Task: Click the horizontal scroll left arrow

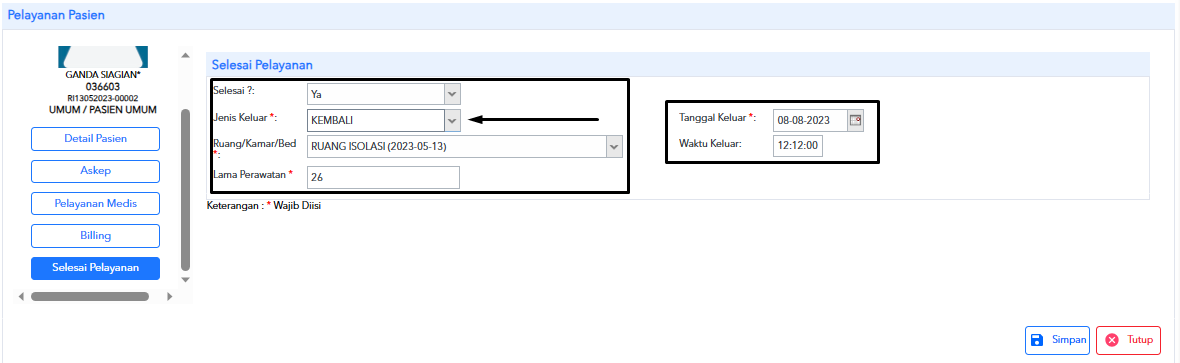Action: tap(21, 296)
